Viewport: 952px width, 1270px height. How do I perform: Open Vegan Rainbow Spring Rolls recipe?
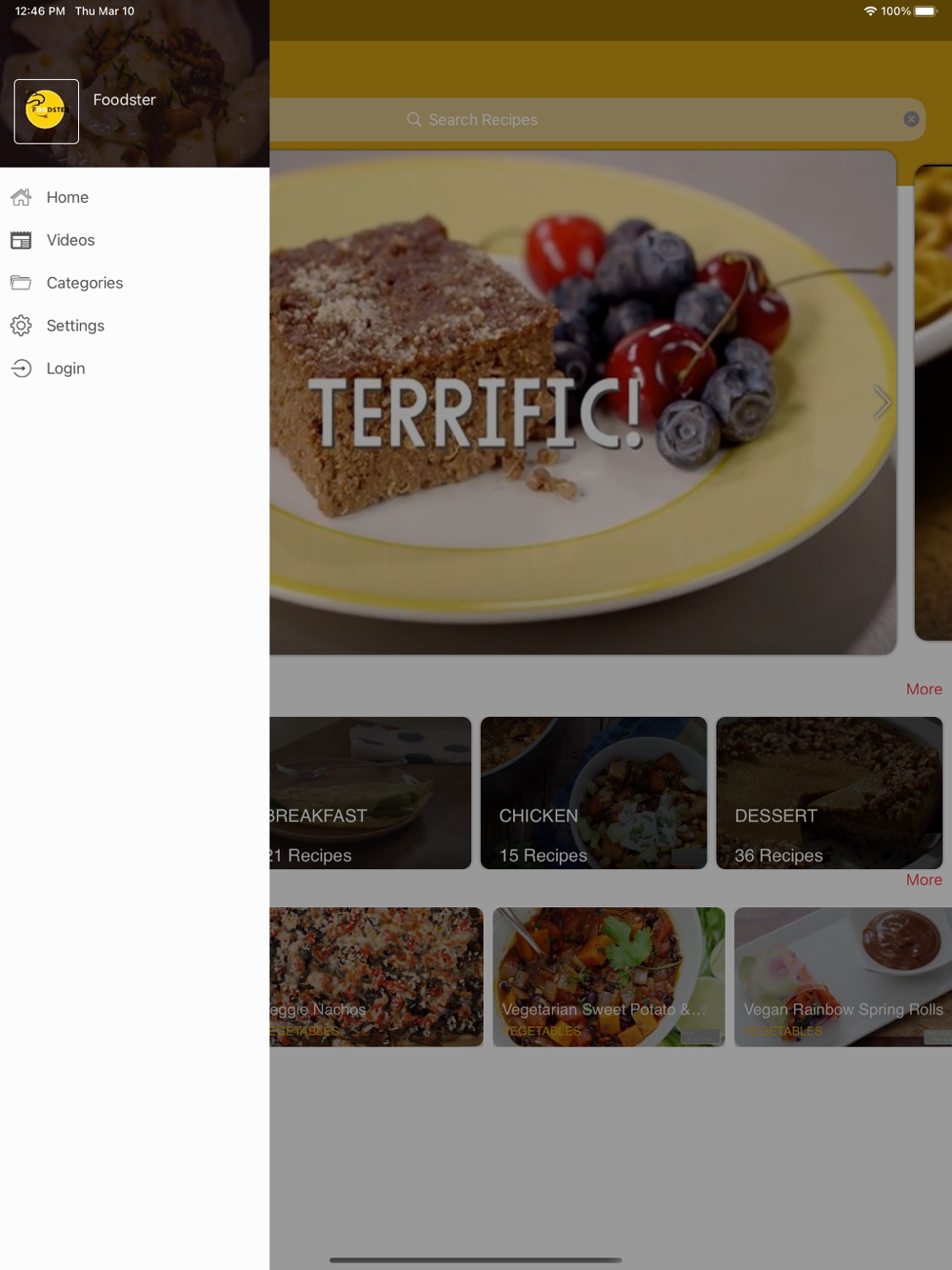[843, 977]
